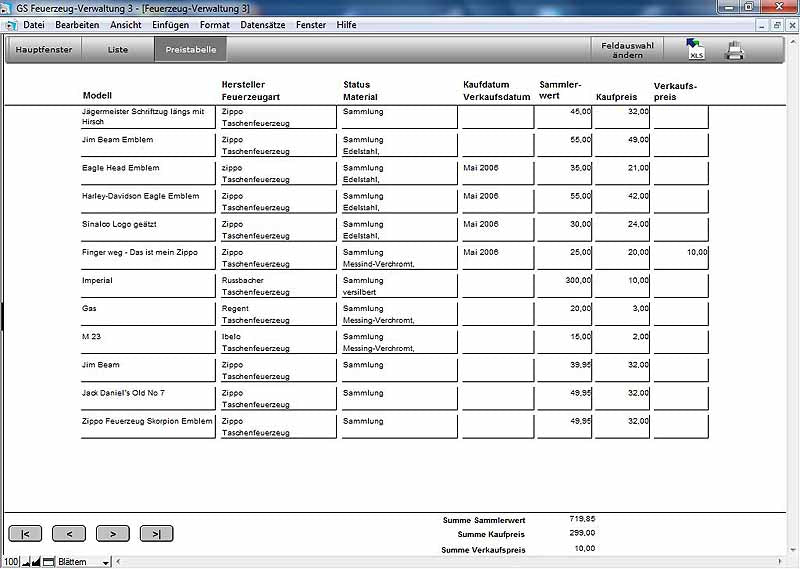
Task: Open the Einfügen menu
Action: tap(170, 24)
